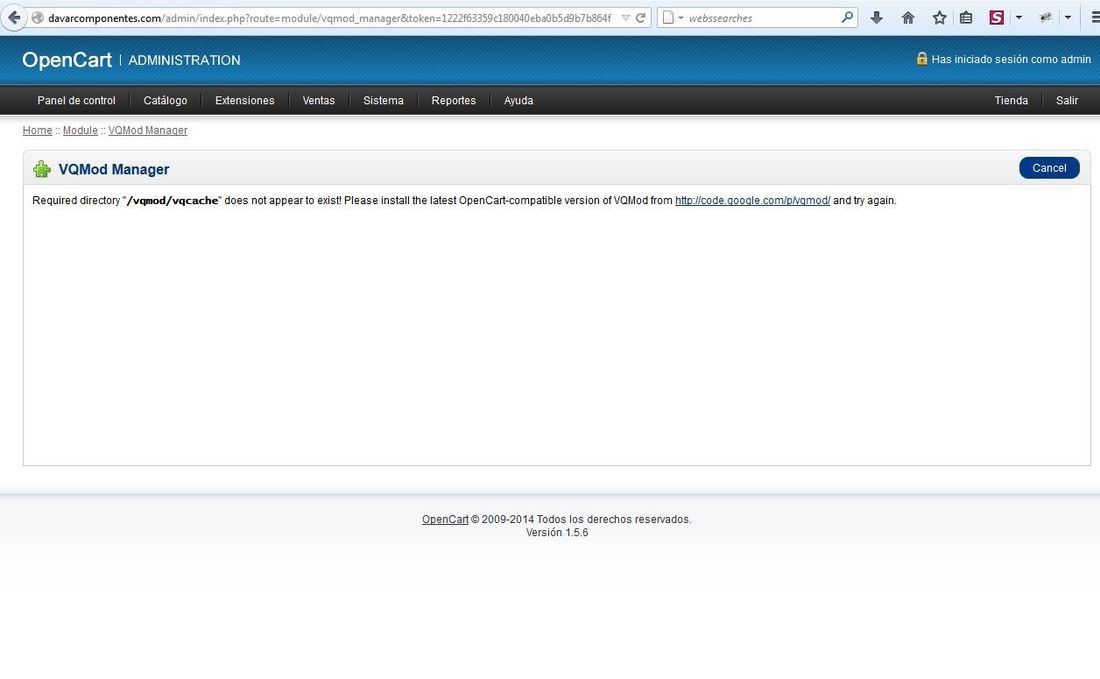1100x679 pixels.
Task: Open the browser hamburger menu
Action: [x=1095, y=18]
